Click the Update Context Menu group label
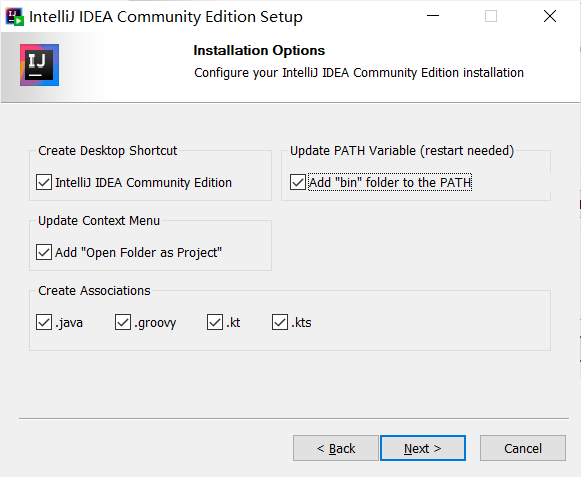This screenshot has height=477, width=581. 99,221
